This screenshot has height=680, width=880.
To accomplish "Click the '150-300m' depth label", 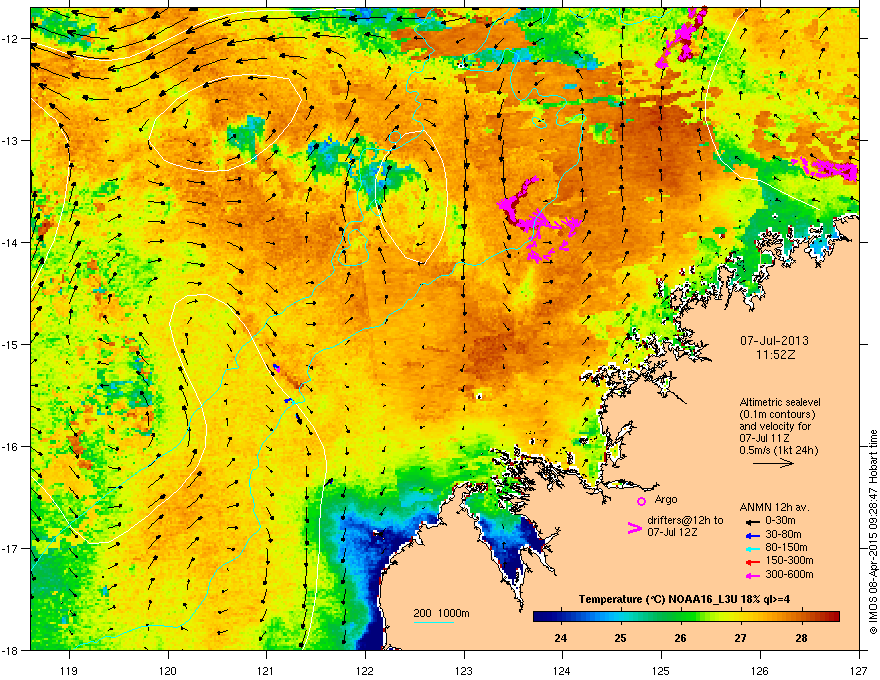I will pyautogui.click(x=789, y=561).
